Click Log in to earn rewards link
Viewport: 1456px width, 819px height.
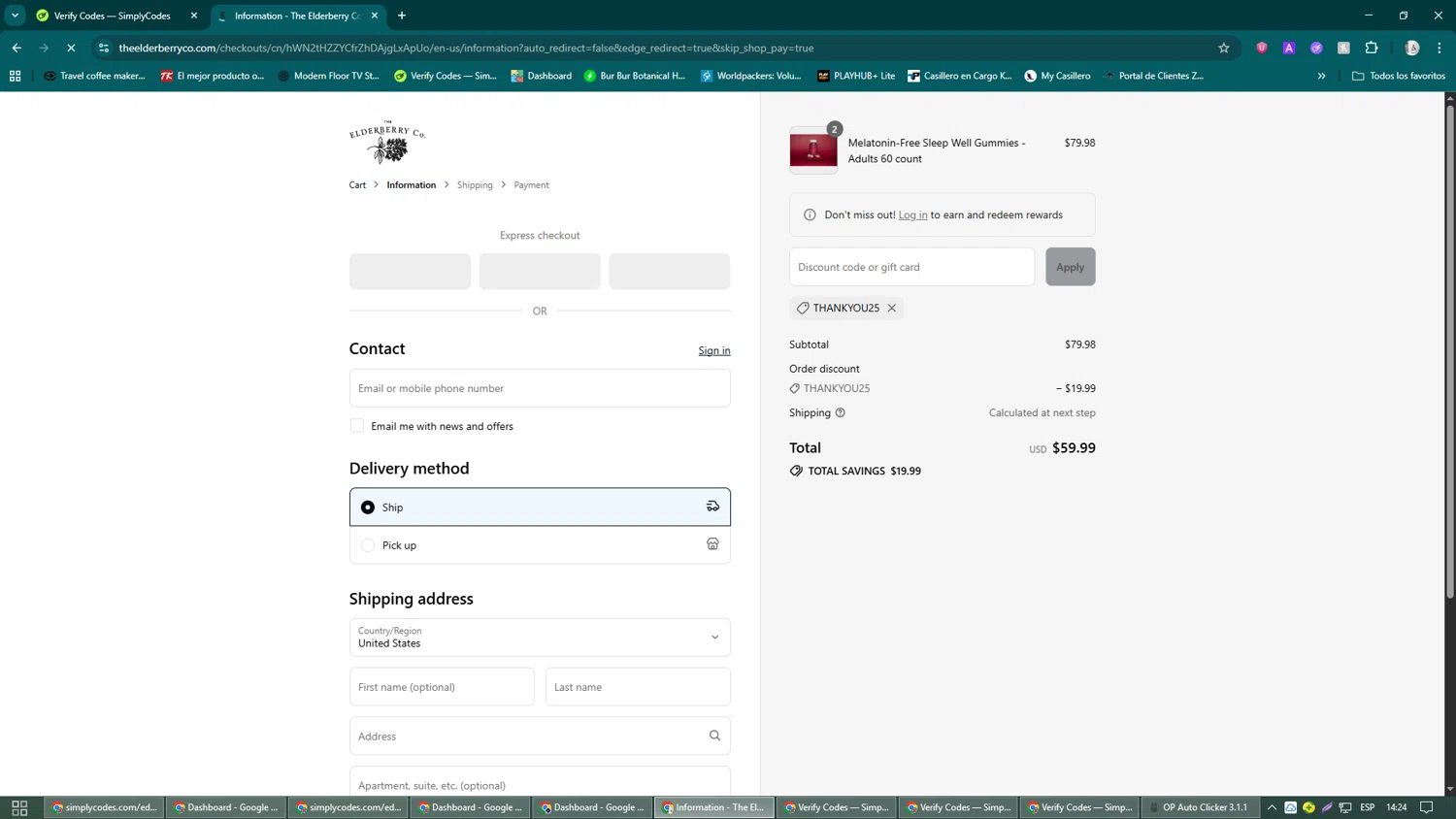coord(912,214)
